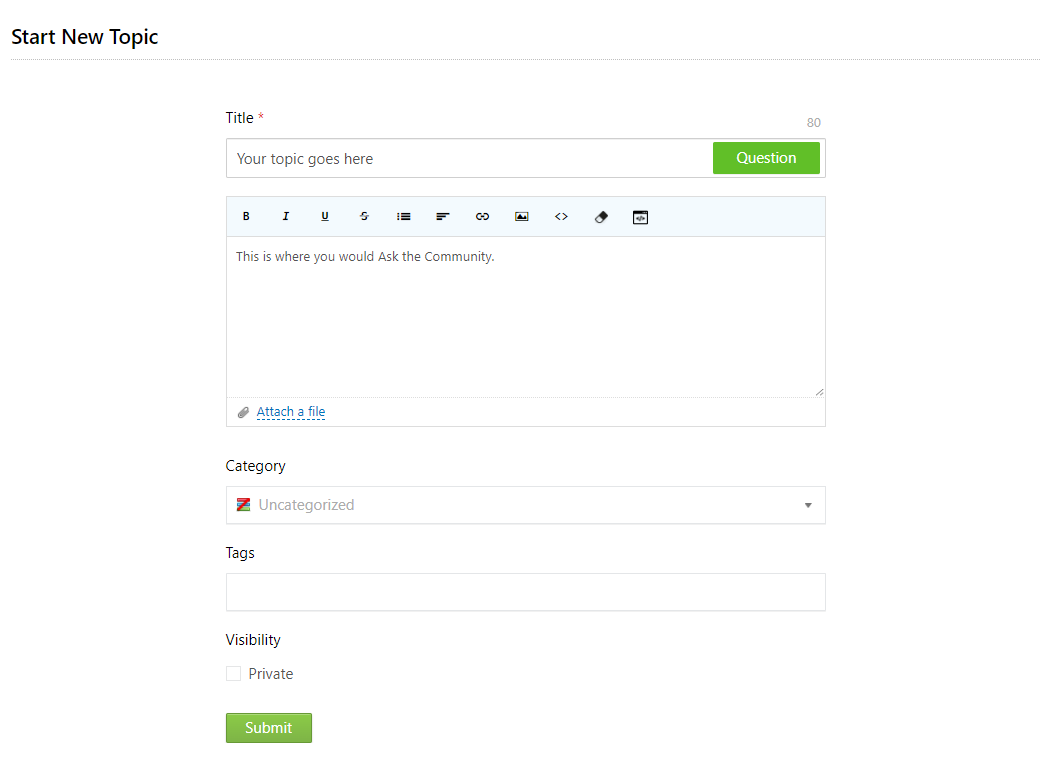Apply underline formatting
The width and height of the screenshot is (1051, 783).
[x=325, y=217]
